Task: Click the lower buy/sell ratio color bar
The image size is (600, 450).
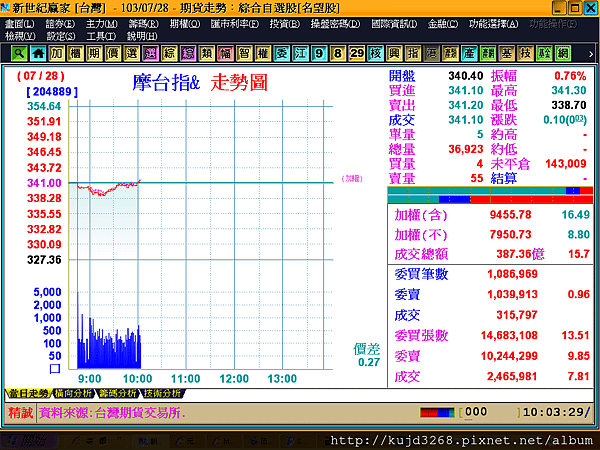Action: (490, 199)
